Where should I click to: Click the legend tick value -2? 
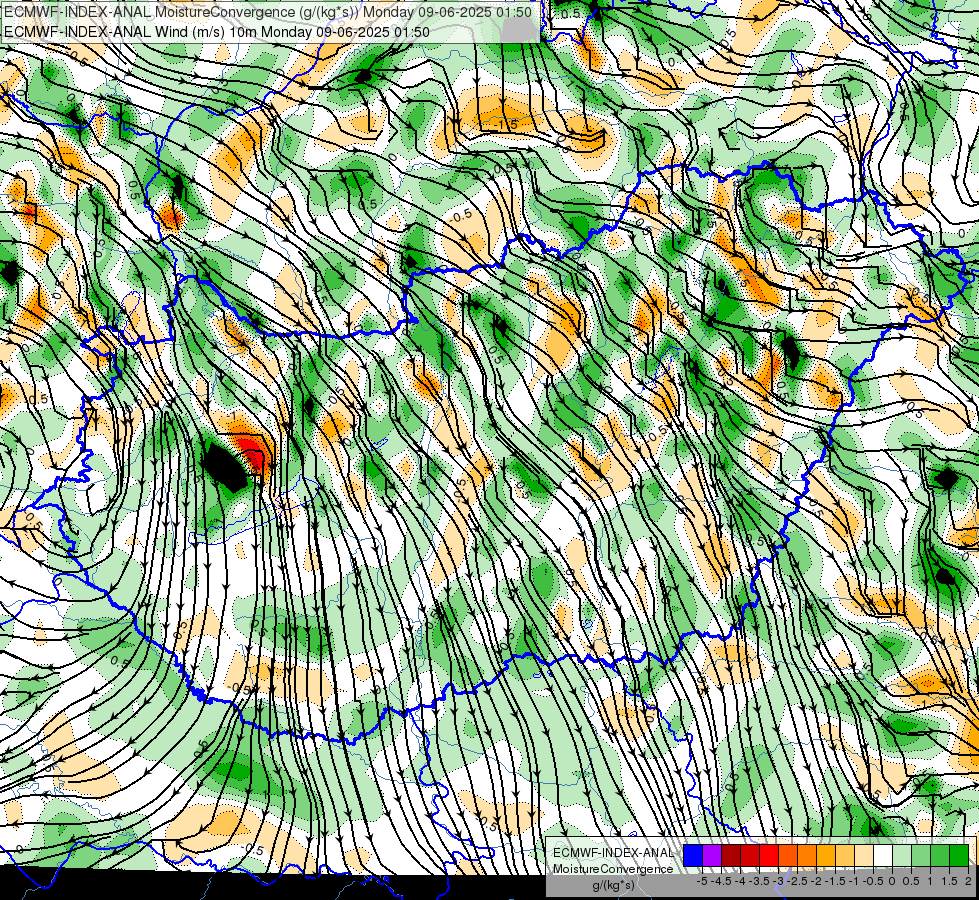coord(817,881)
